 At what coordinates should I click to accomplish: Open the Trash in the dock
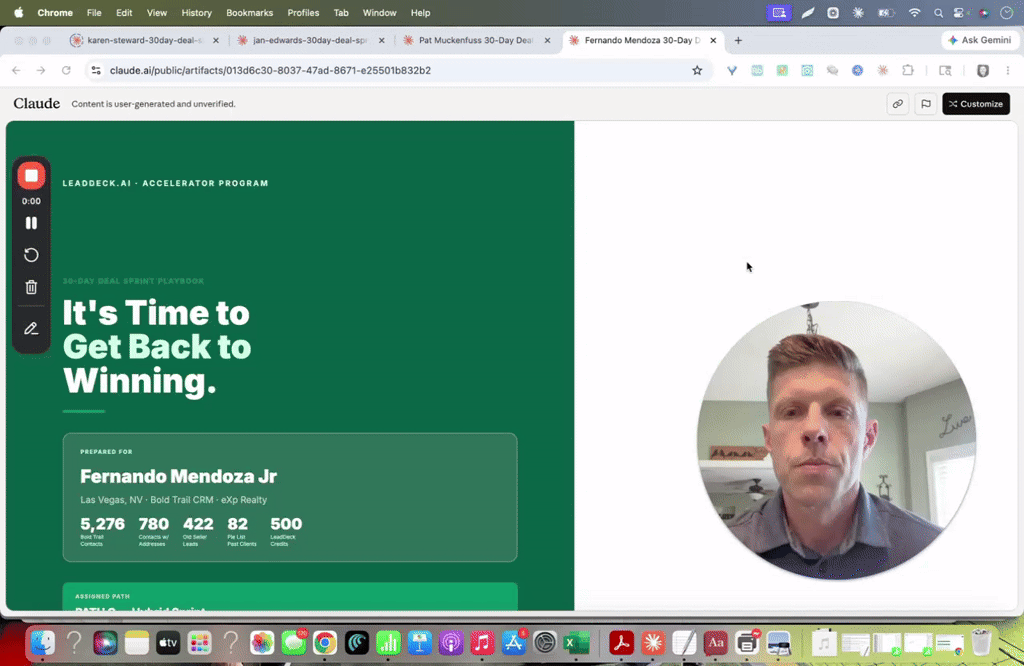click(x=981, y=643)
